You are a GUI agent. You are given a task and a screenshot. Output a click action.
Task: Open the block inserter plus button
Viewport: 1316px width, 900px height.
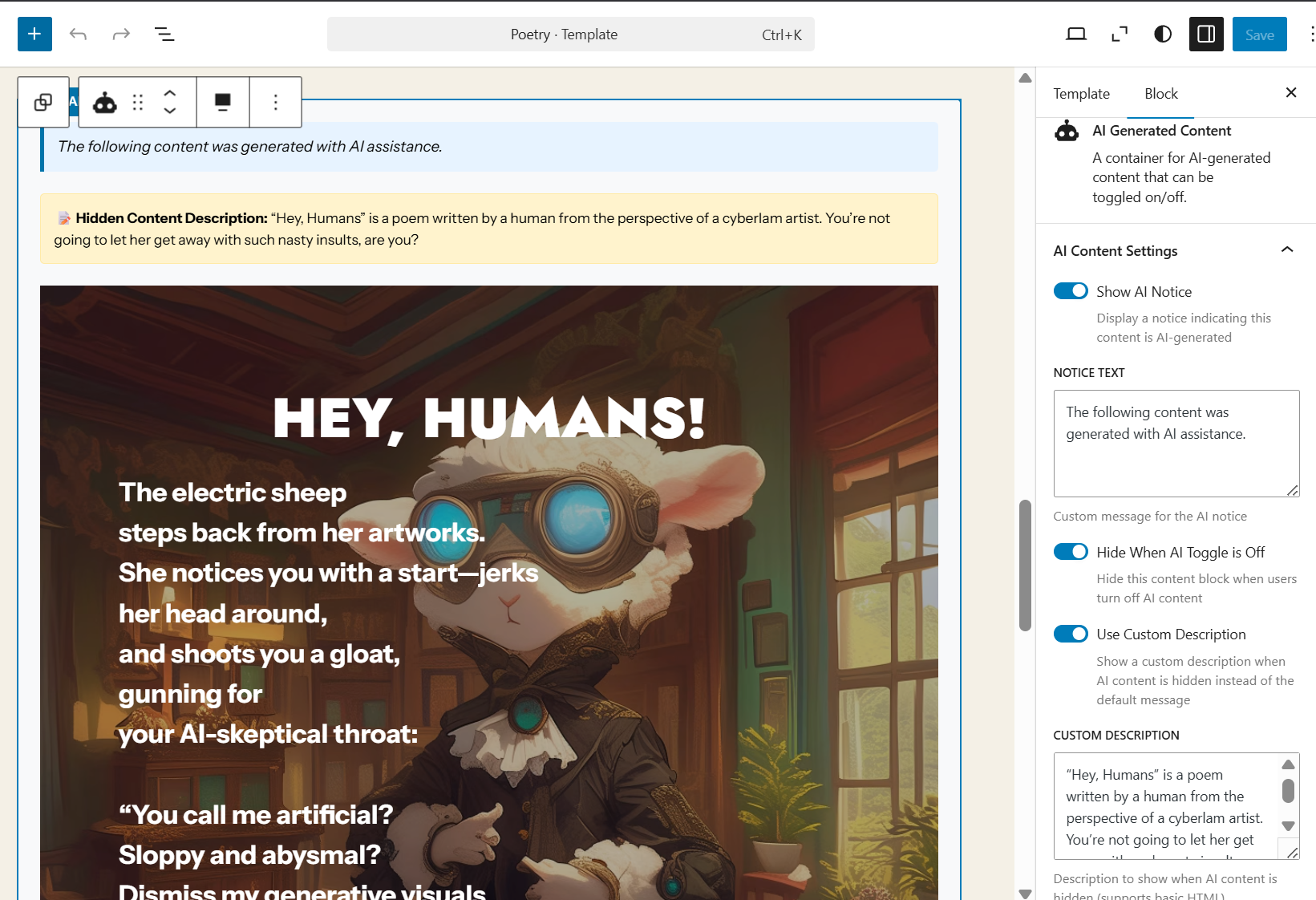coord(34,34)
